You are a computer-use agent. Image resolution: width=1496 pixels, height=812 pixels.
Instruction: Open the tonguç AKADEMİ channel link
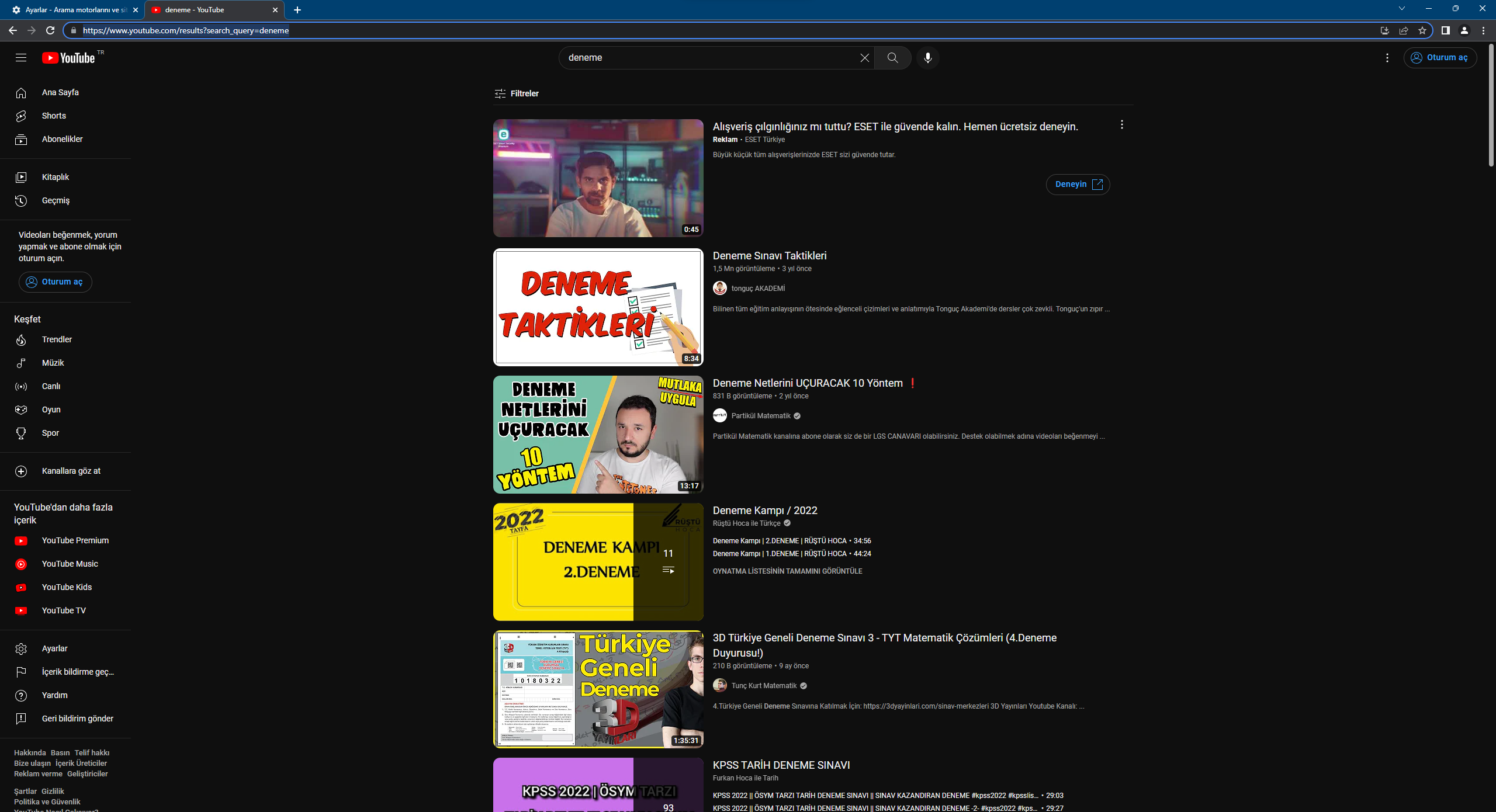coord(758,289)
